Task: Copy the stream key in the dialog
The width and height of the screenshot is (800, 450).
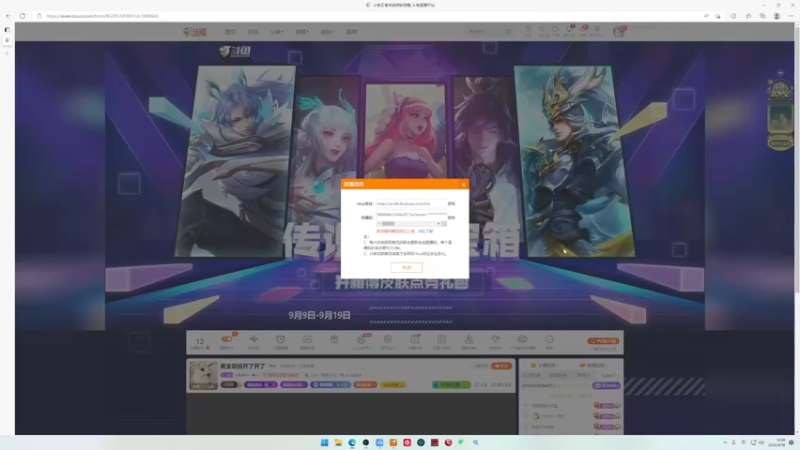Action: coord(452,217)
